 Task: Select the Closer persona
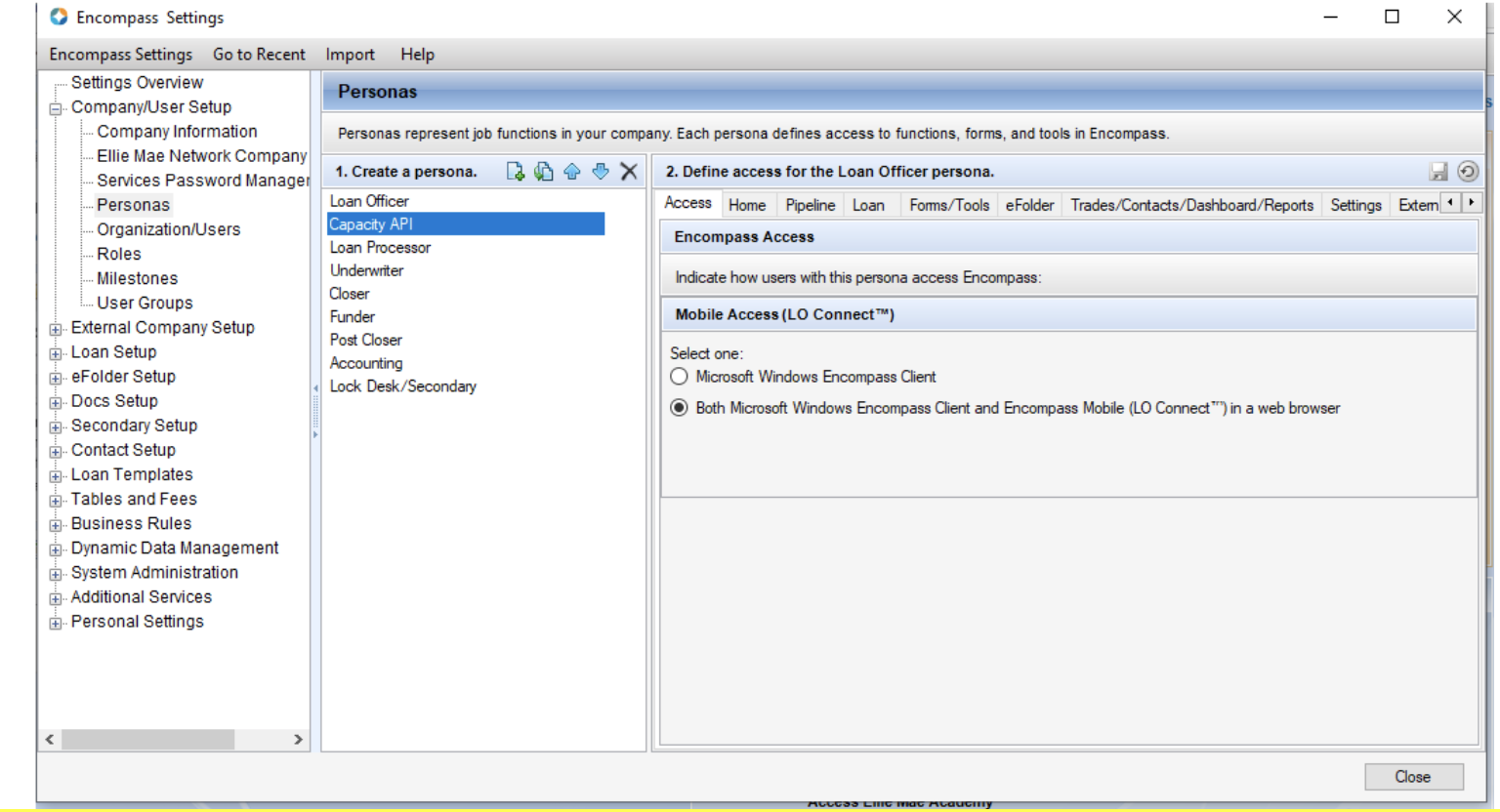349,294
